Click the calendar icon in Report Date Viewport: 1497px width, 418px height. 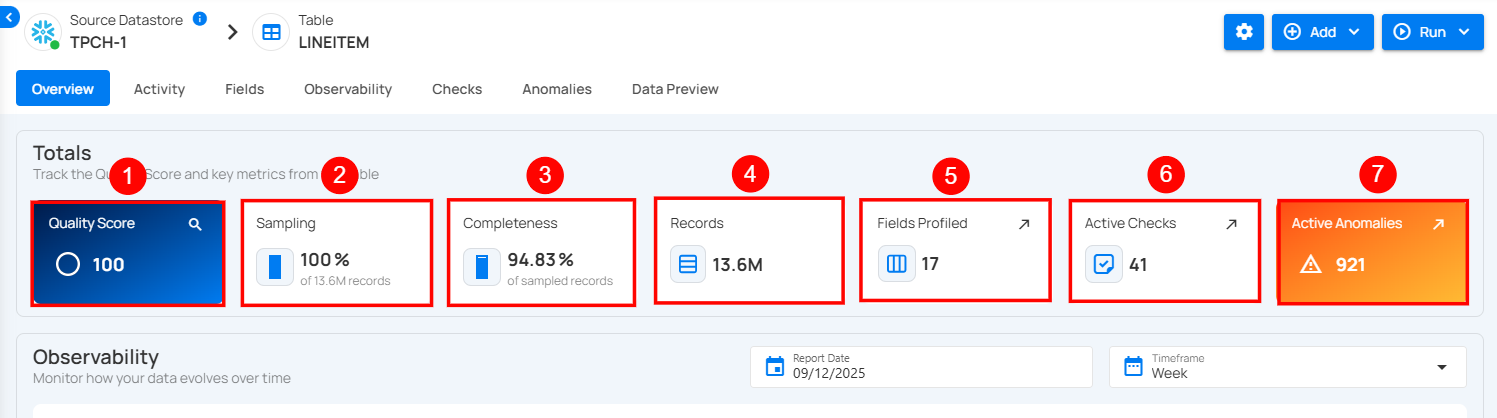775,367
